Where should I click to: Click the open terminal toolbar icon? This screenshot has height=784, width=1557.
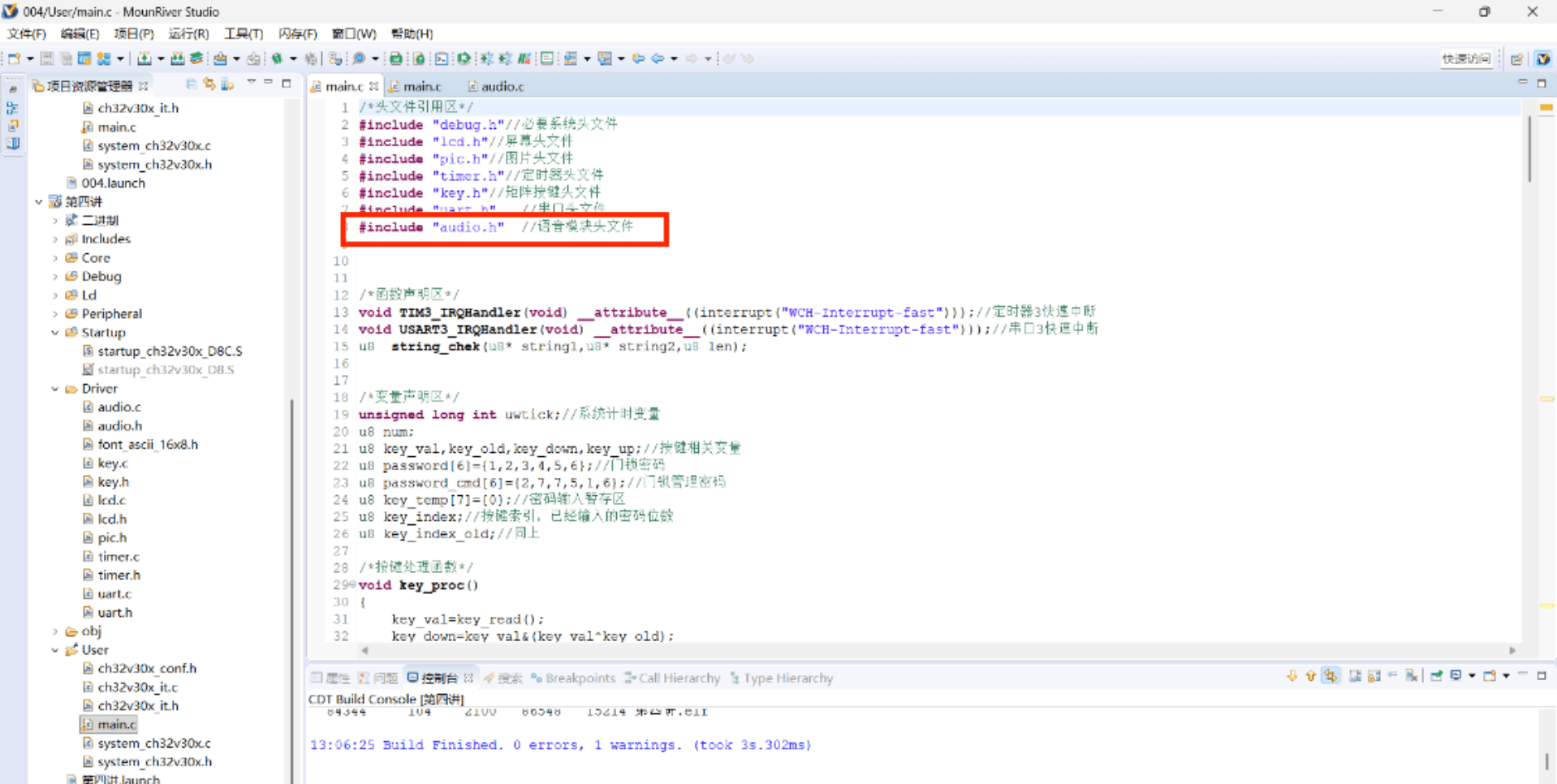tap(441, 58)
